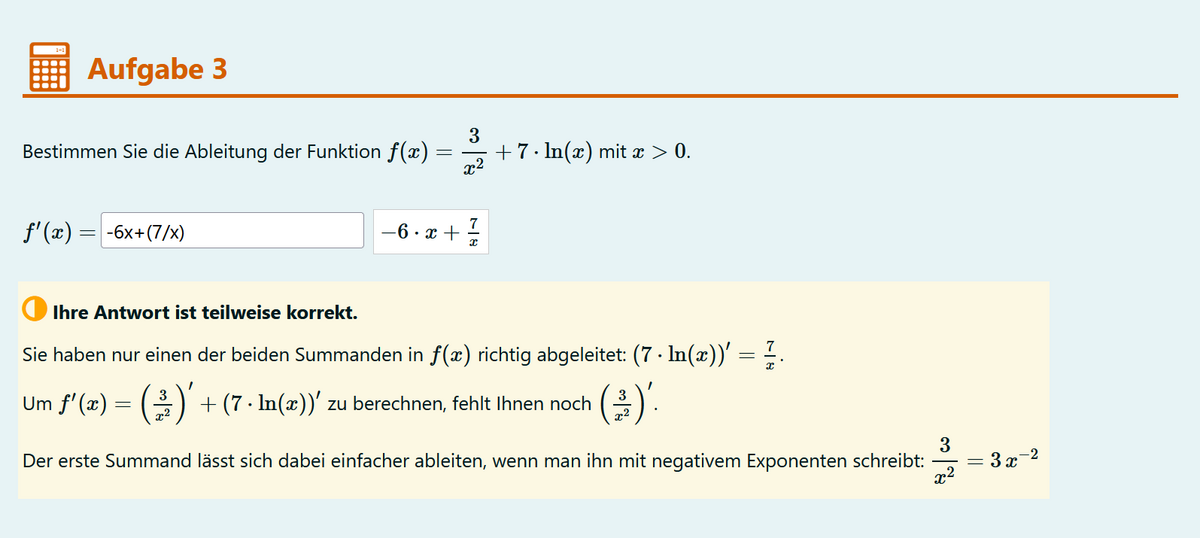
Task: Click the 7·ln(x) term in the task statement
Action: coord(545,152)
